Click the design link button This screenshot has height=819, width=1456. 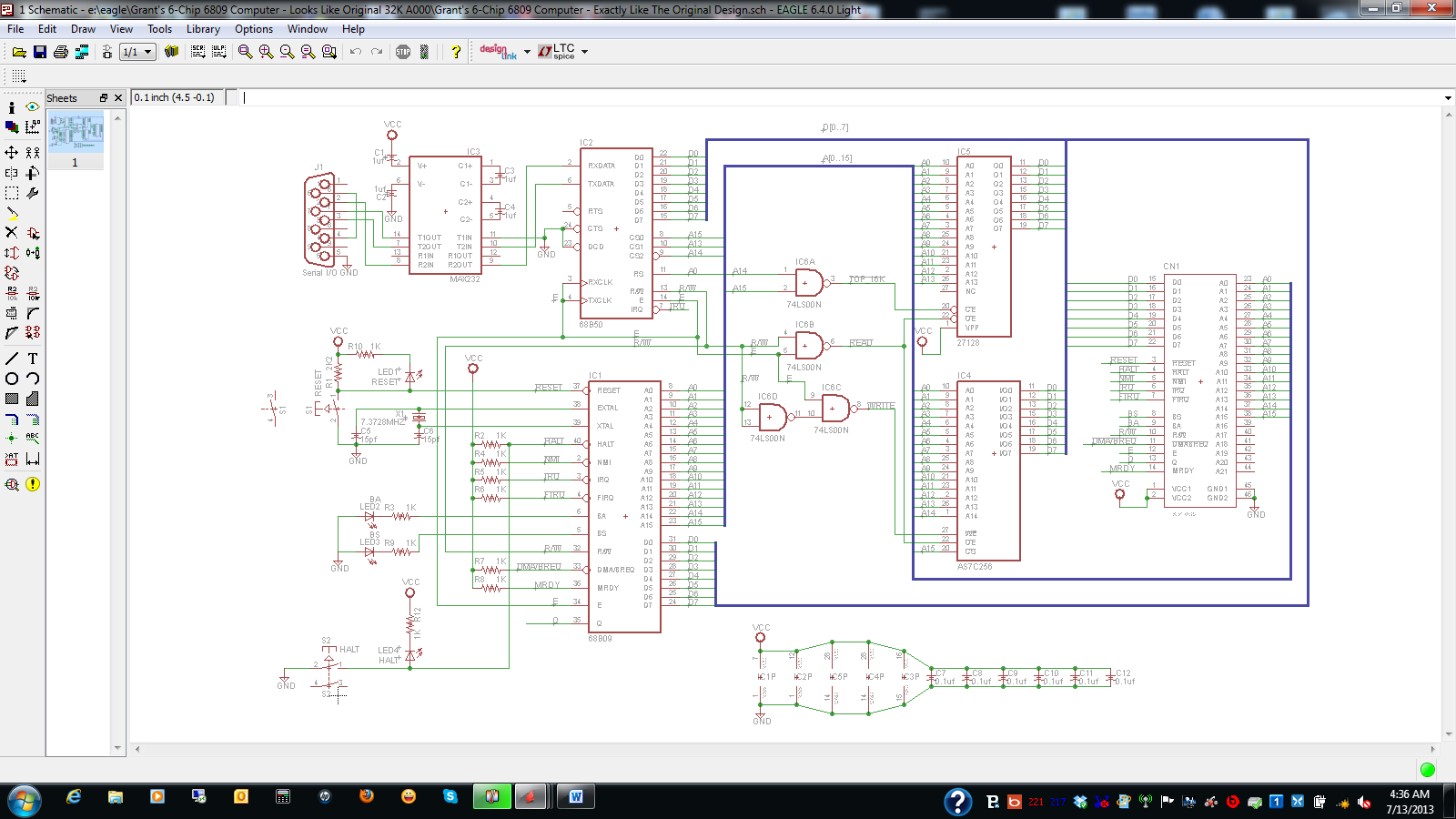498,52
